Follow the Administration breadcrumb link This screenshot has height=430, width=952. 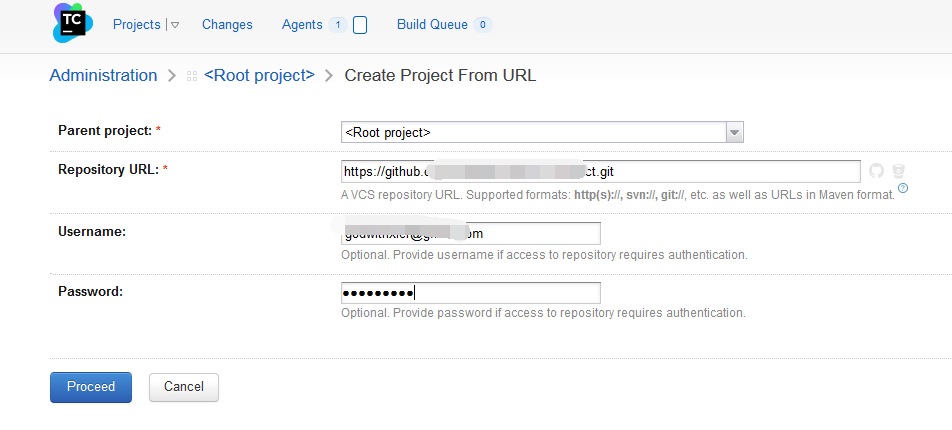tap(103, 75)
